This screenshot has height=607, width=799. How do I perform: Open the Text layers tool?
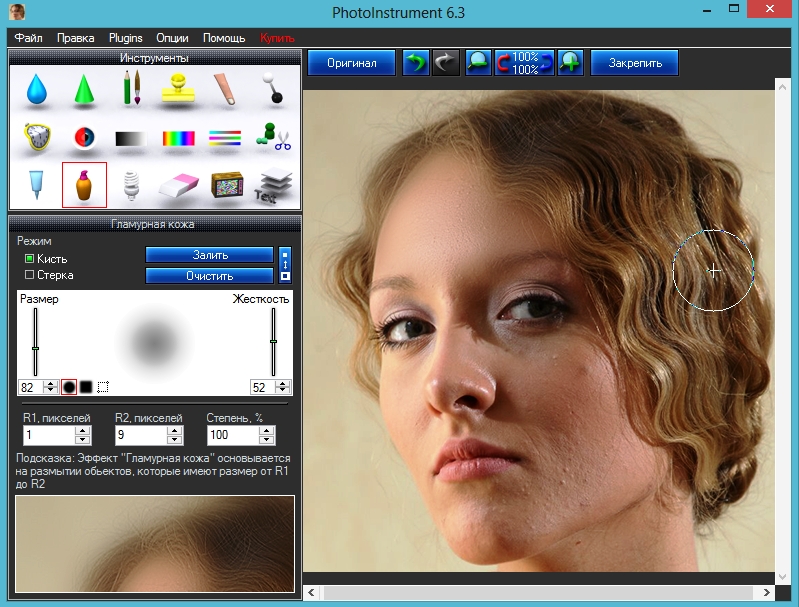tap(272, 184)
